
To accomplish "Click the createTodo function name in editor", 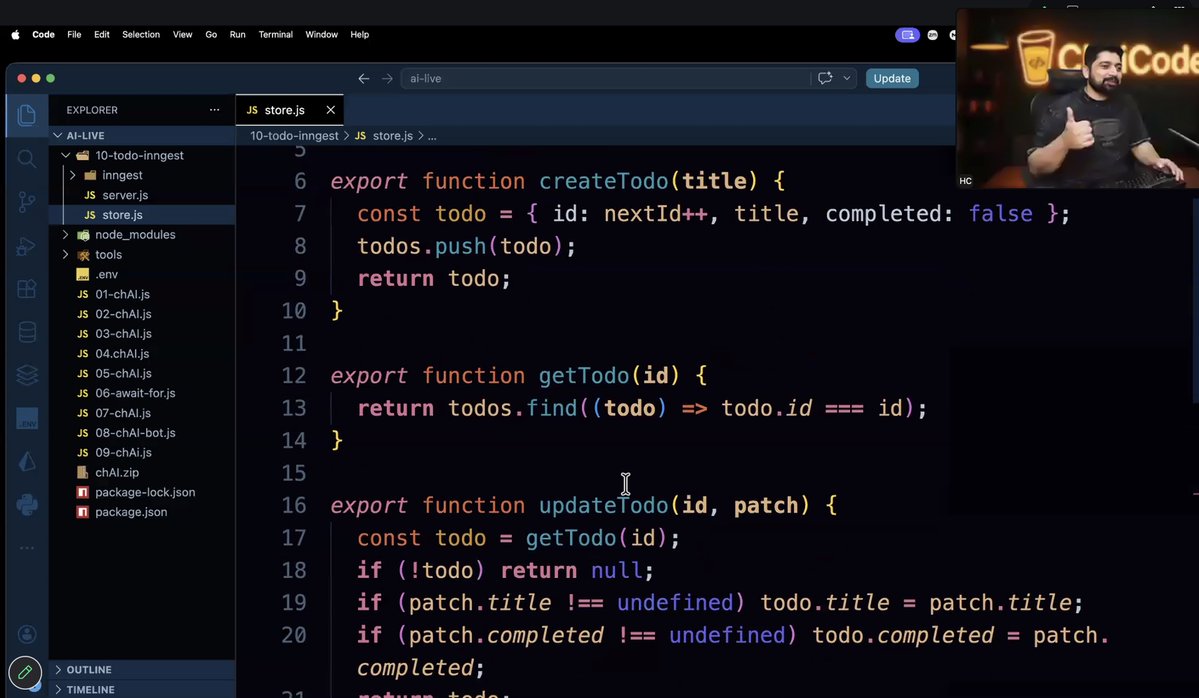I will coord(603,181).
